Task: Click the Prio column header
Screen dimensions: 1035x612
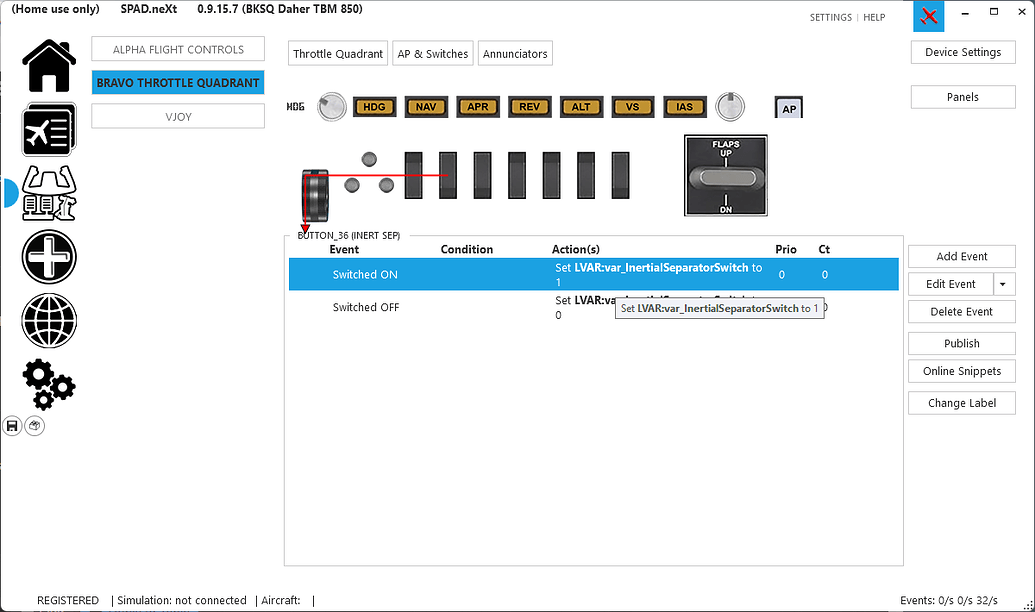Action: (785, 250)
